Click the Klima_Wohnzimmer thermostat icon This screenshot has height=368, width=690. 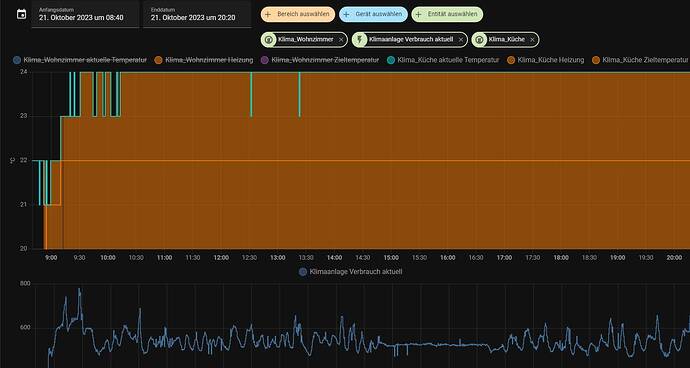268,40
